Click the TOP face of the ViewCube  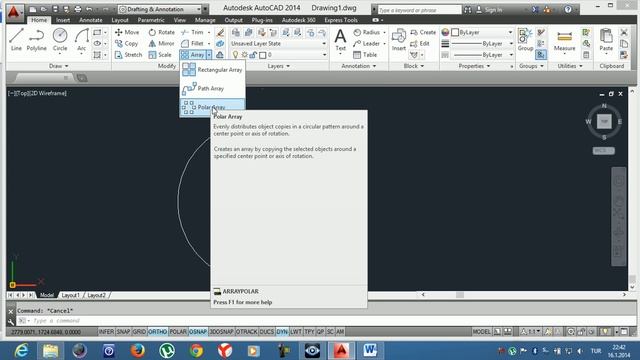coord(604,121)
